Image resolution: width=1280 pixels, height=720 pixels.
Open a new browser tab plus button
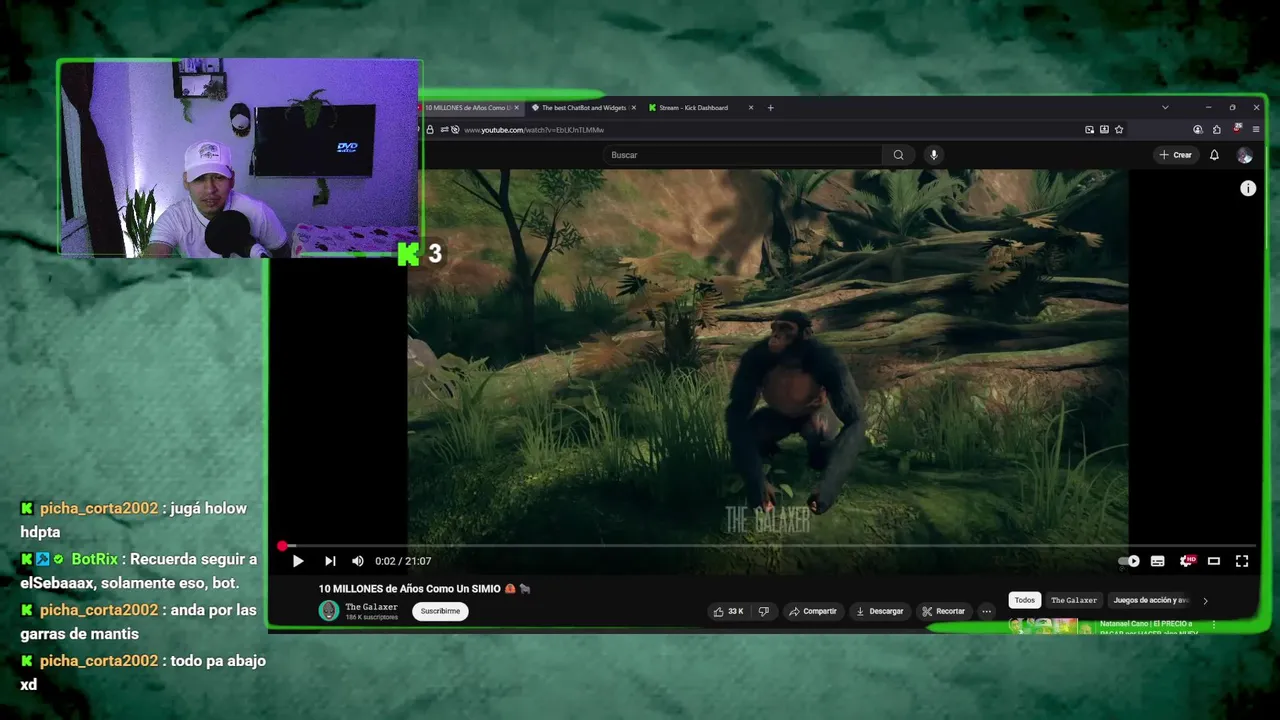pyautogui.click(x=770, y=108)
